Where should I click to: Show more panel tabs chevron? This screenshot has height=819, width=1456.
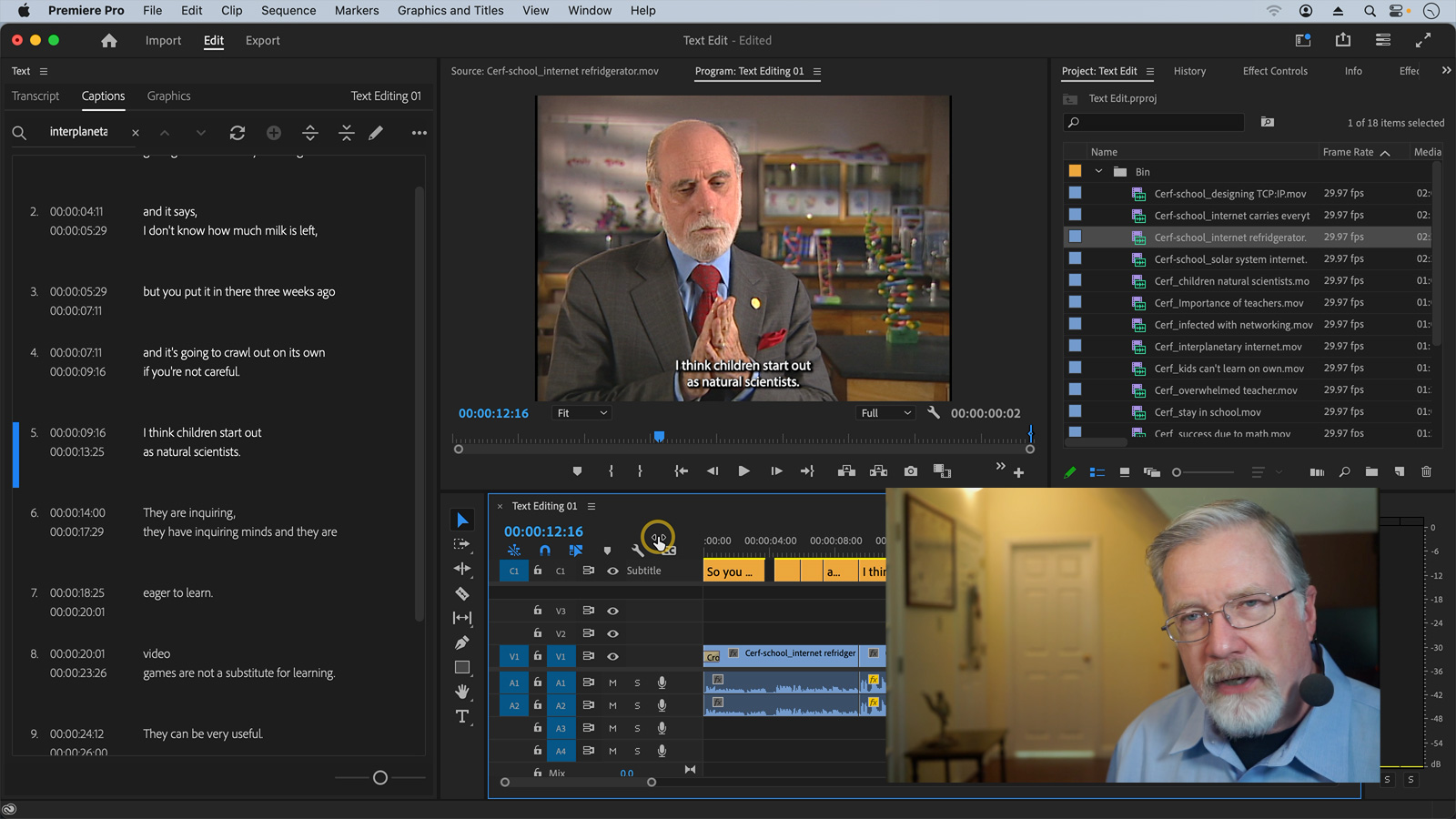click(1446, 70)
